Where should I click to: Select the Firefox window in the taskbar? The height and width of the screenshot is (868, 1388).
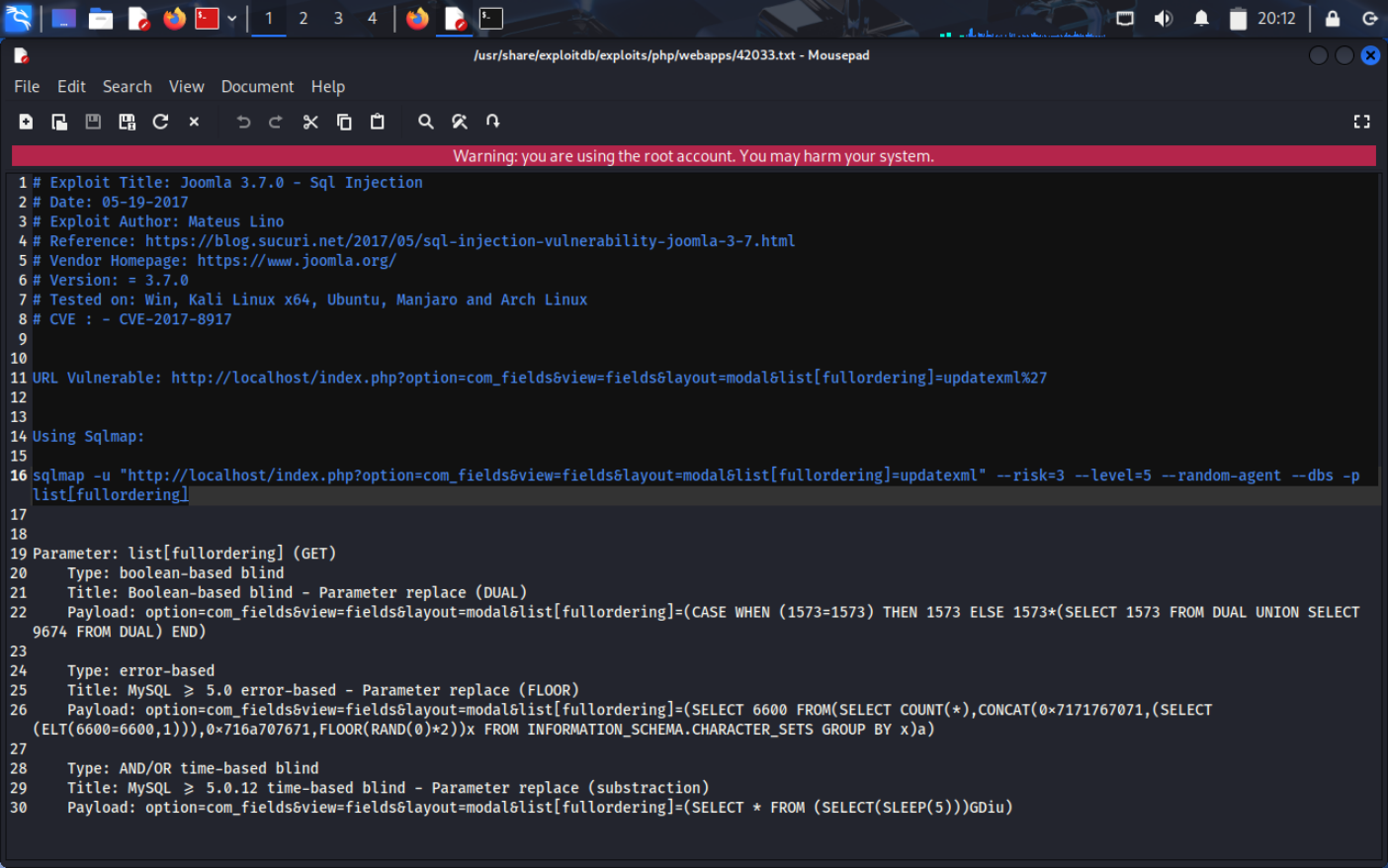coord(418,19)
